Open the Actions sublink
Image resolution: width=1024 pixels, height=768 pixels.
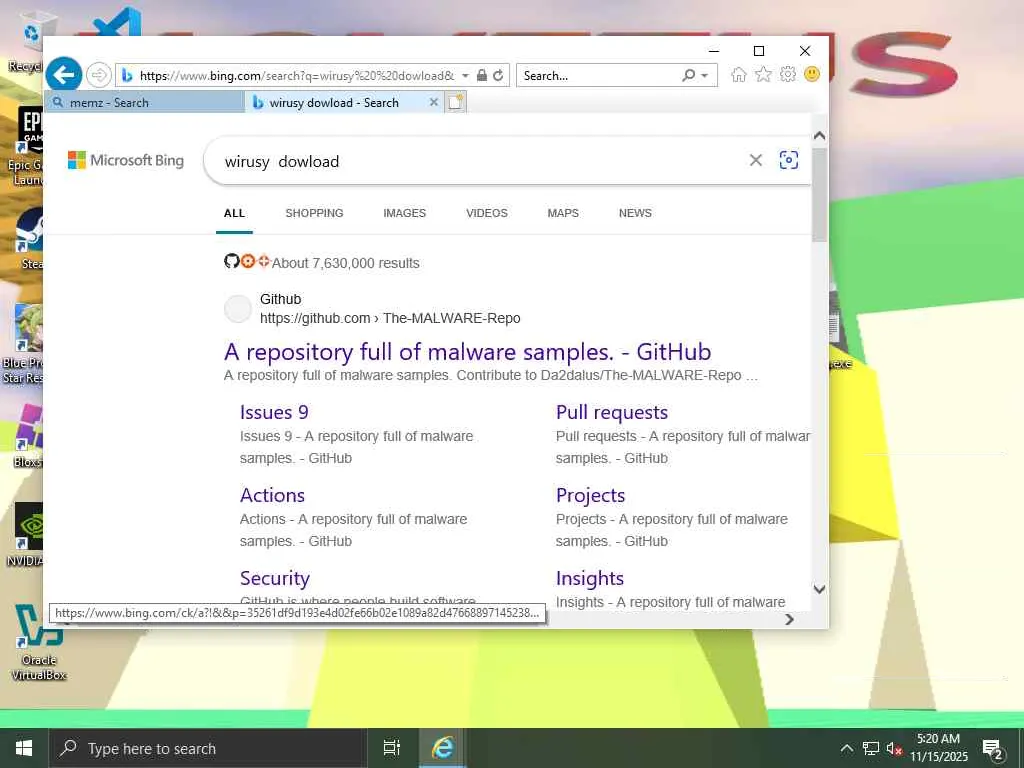point(272,495)
